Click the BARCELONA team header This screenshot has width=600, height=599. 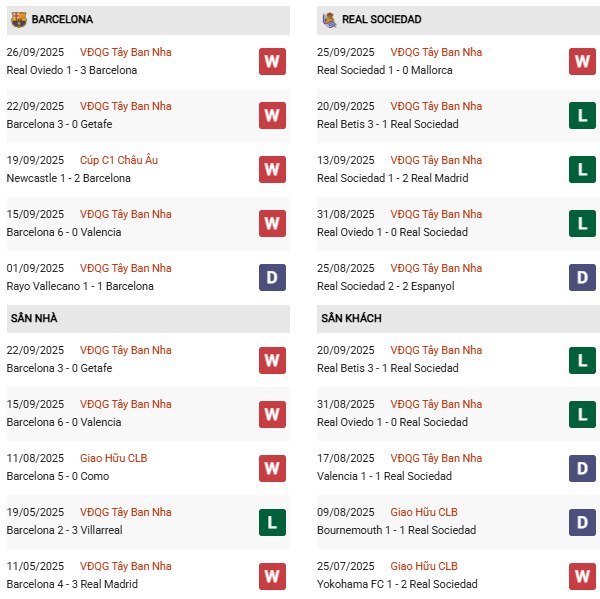[x=62, y=19]
